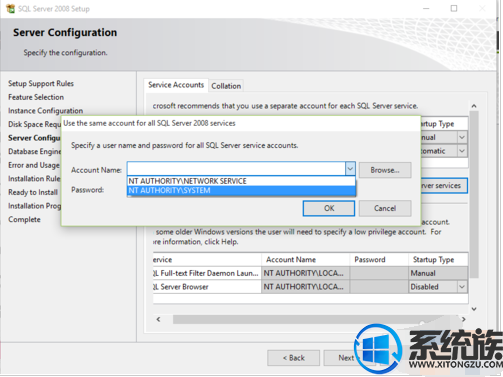This screenshot has width=503, height=377.
Task: Click the Startup Type column header
Action: pyautogui.click(x=438, y=260)
